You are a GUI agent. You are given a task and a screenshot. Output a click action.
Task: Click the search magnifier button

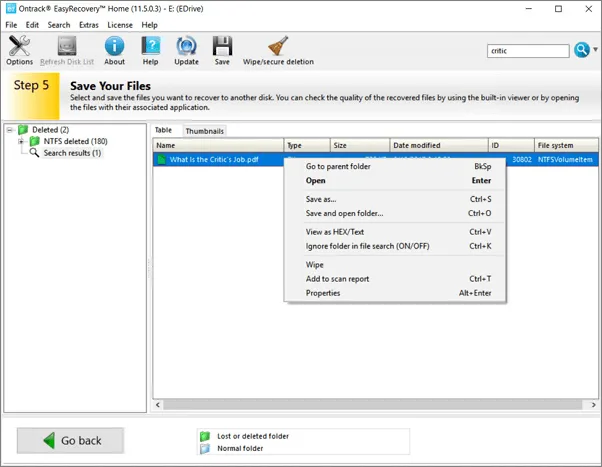point(582,50)
